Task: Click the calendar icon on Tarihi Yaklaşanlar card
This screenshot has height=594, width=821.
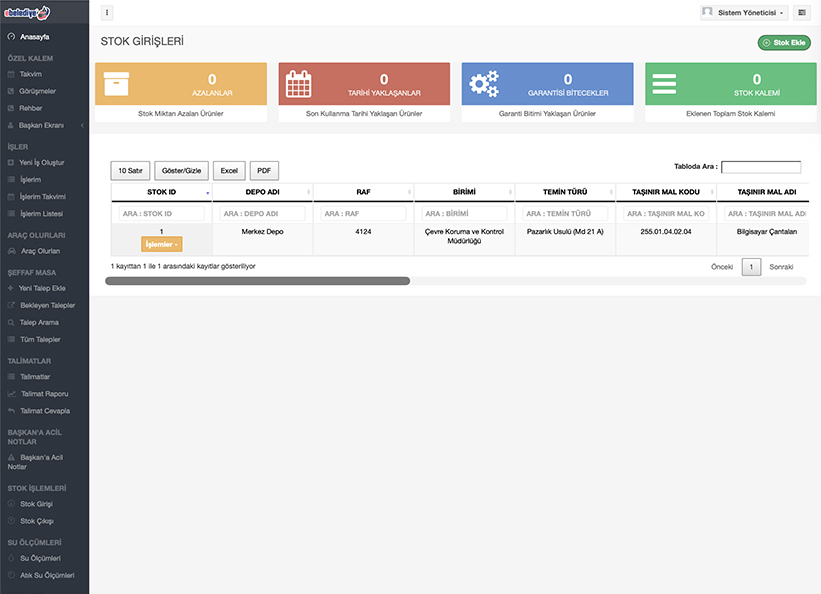Action: pyautogui.click(x=299, y=84)
